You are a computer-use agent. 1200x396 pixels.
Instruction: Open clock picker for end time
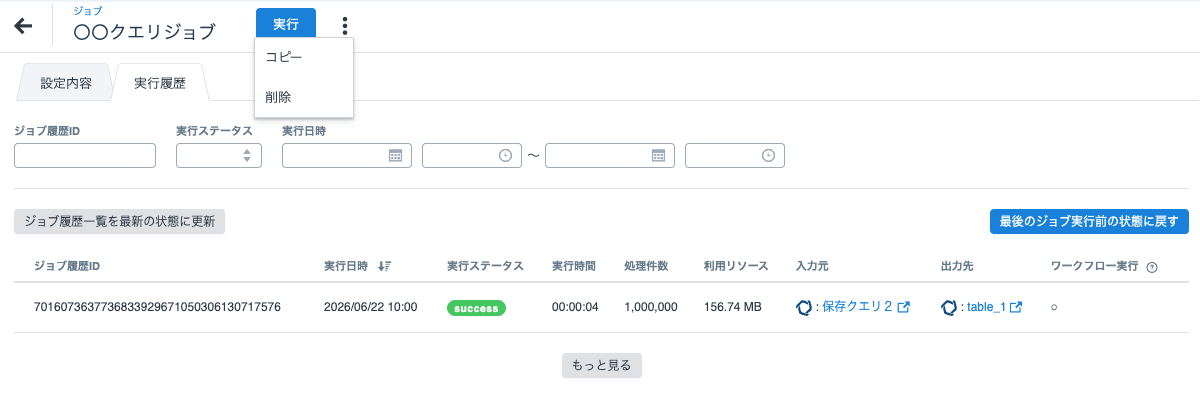(768, 155)
